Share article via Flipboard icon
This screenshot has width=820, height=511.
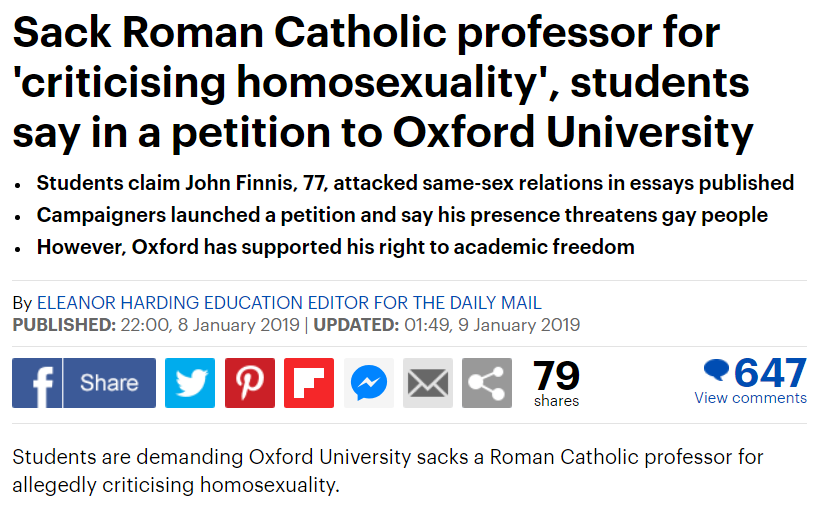[309, 383]
